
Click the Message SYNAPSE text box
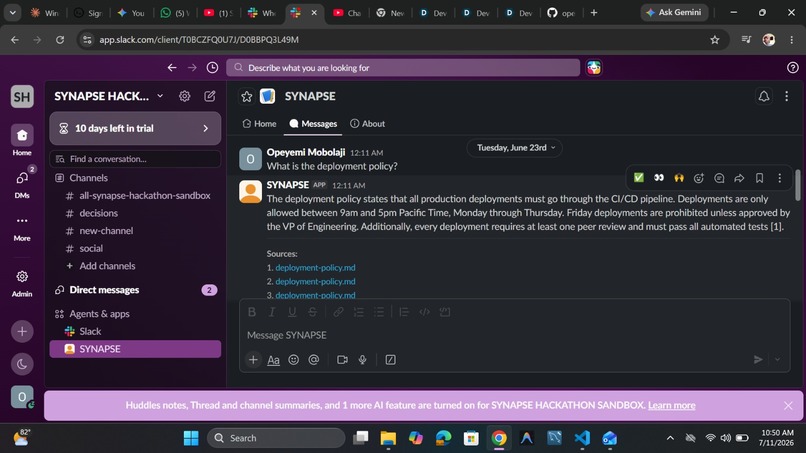pyautogui.click(x=514, y=335)
